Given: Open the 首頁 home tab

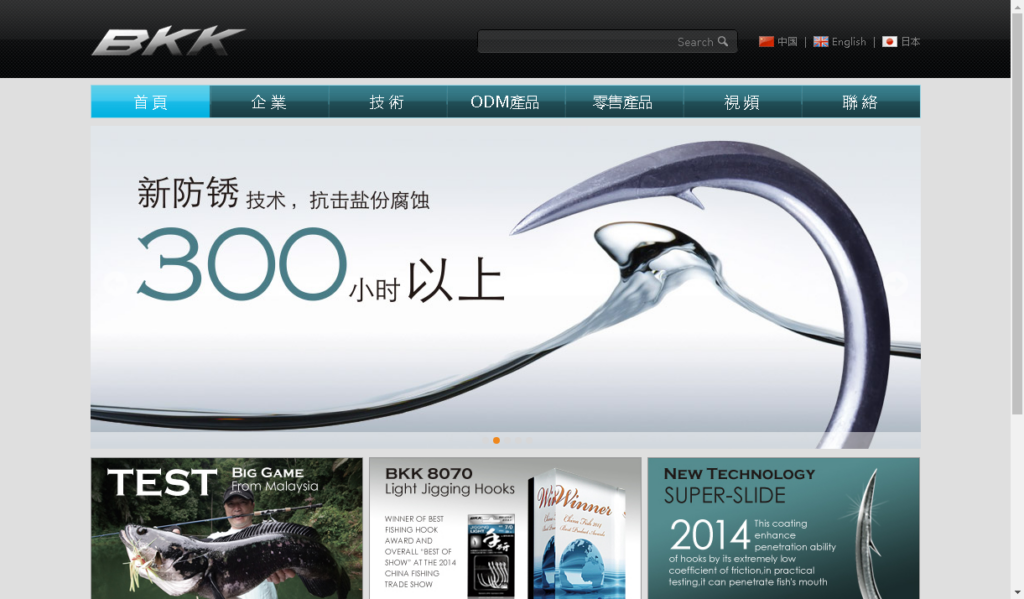Looking at the screenshot, I should point(150,102).
